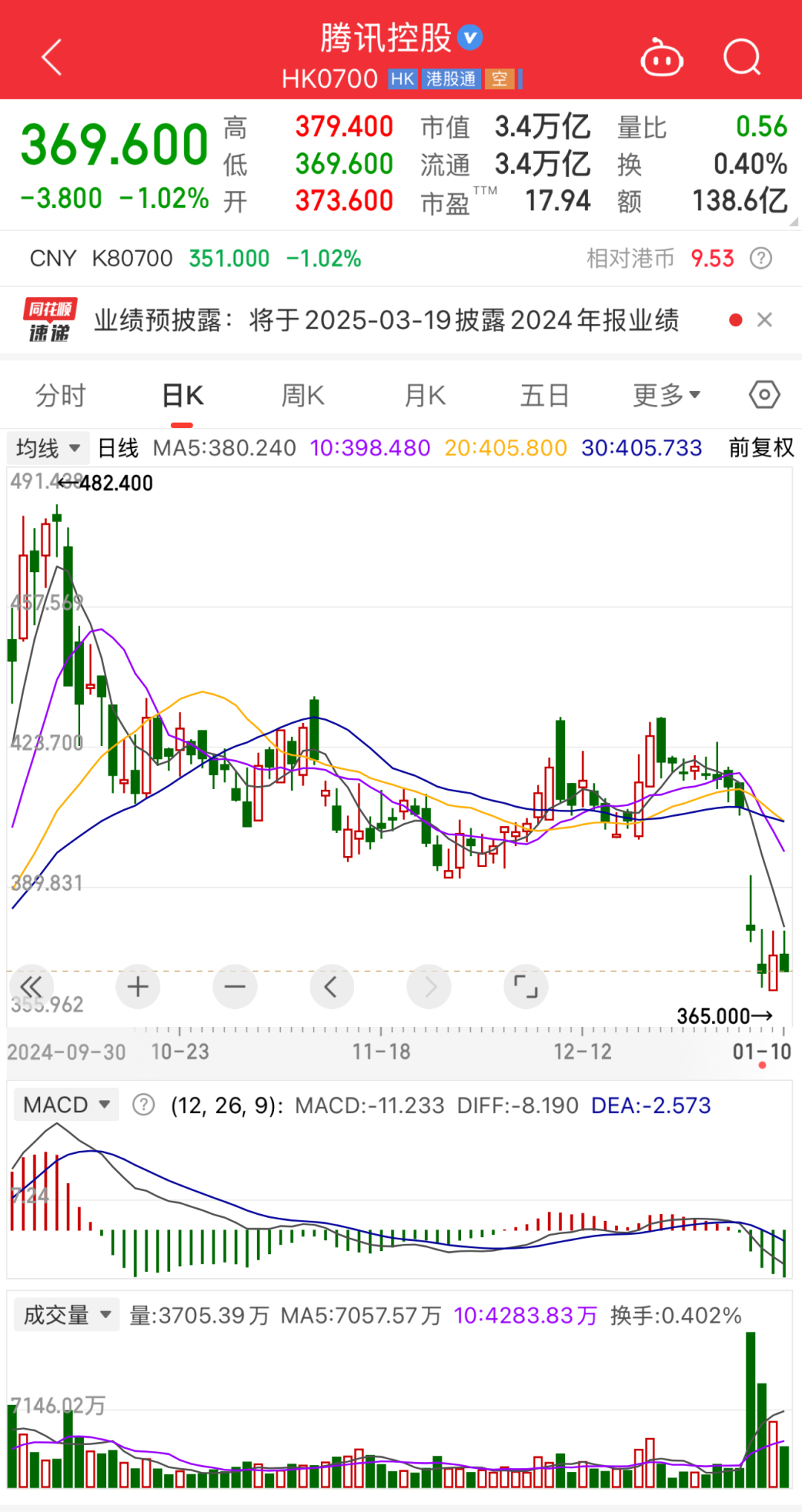
Task: Zoom in chart with plus button
Action: point(138,987)
